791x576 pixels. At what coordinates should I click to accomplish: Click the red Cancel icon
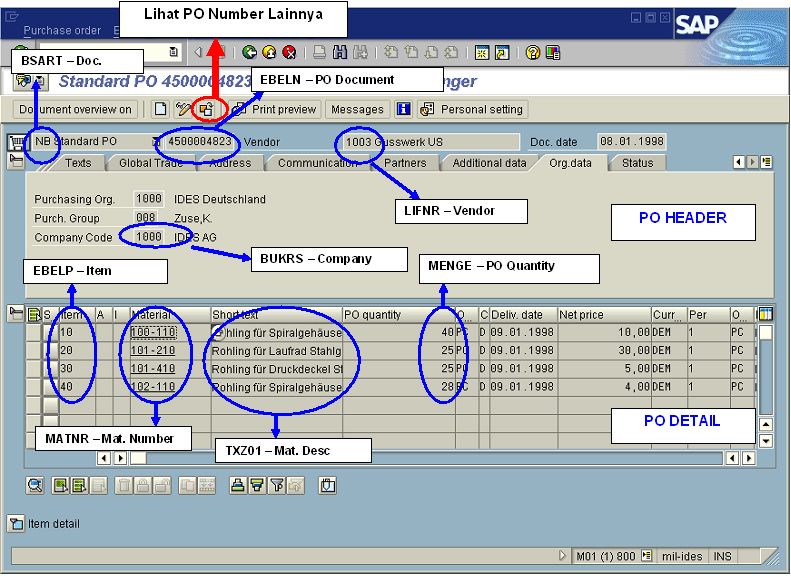click(x=289, y=53)
